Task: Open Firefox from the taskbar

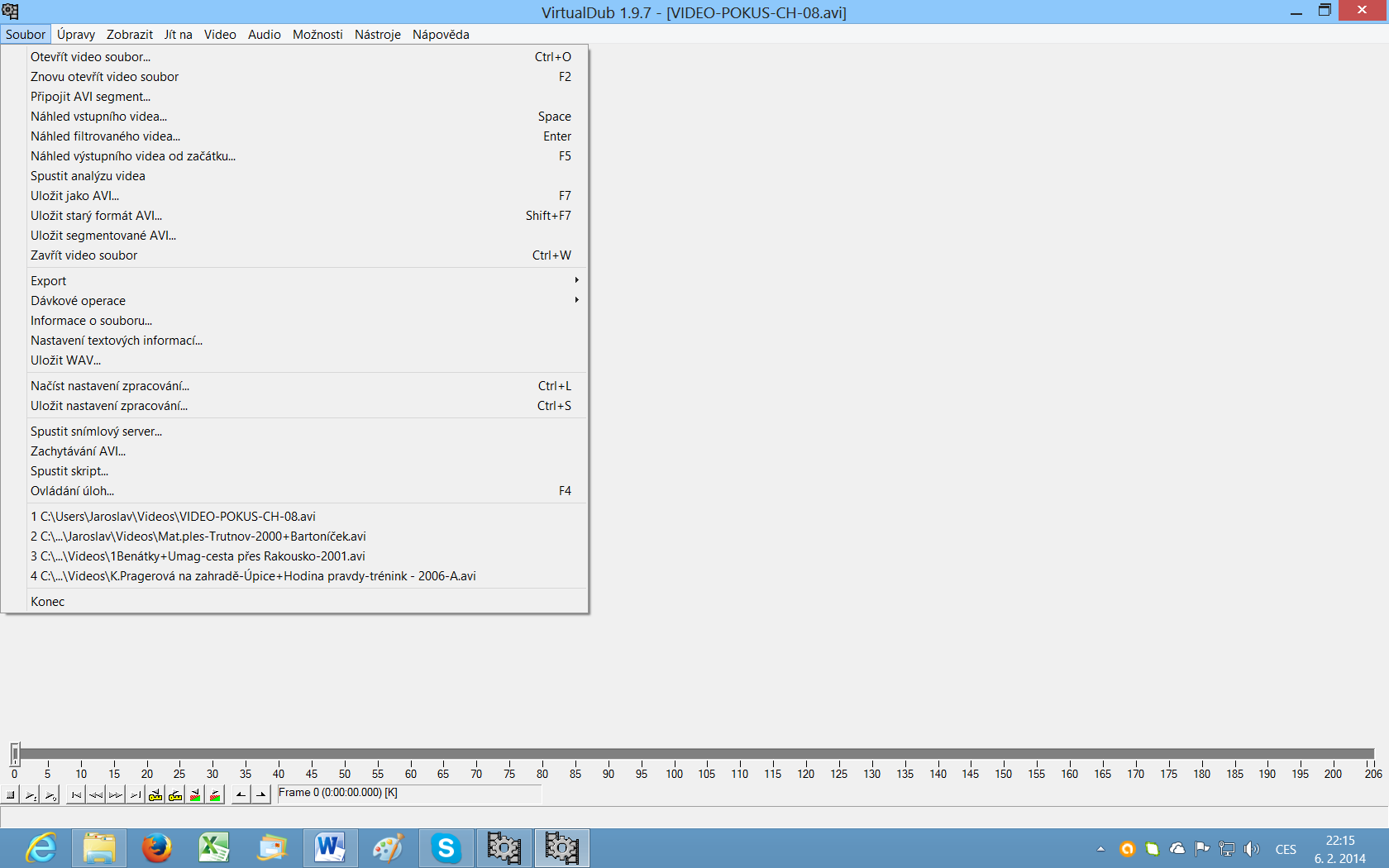Action: pyautogui.click(x=156, y=848)
